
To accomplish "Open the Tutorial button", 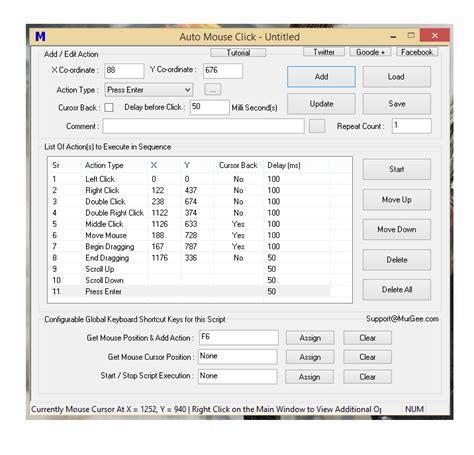I will 238,53.
